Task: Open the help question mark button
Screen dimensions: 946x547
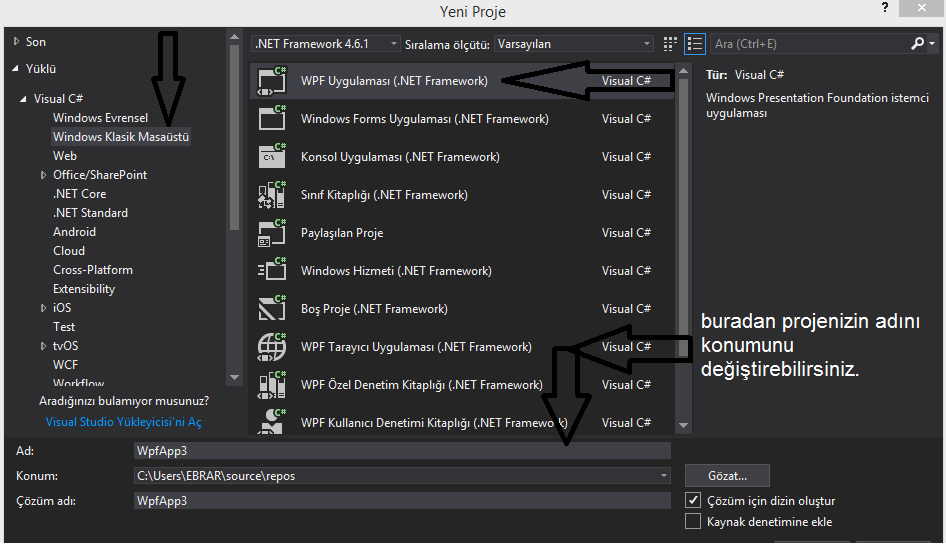Action: pos(885,8)
